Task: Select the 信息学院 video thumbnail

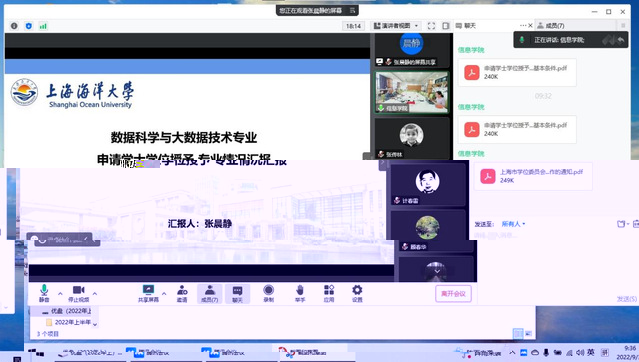Action: tap(412, 92)
